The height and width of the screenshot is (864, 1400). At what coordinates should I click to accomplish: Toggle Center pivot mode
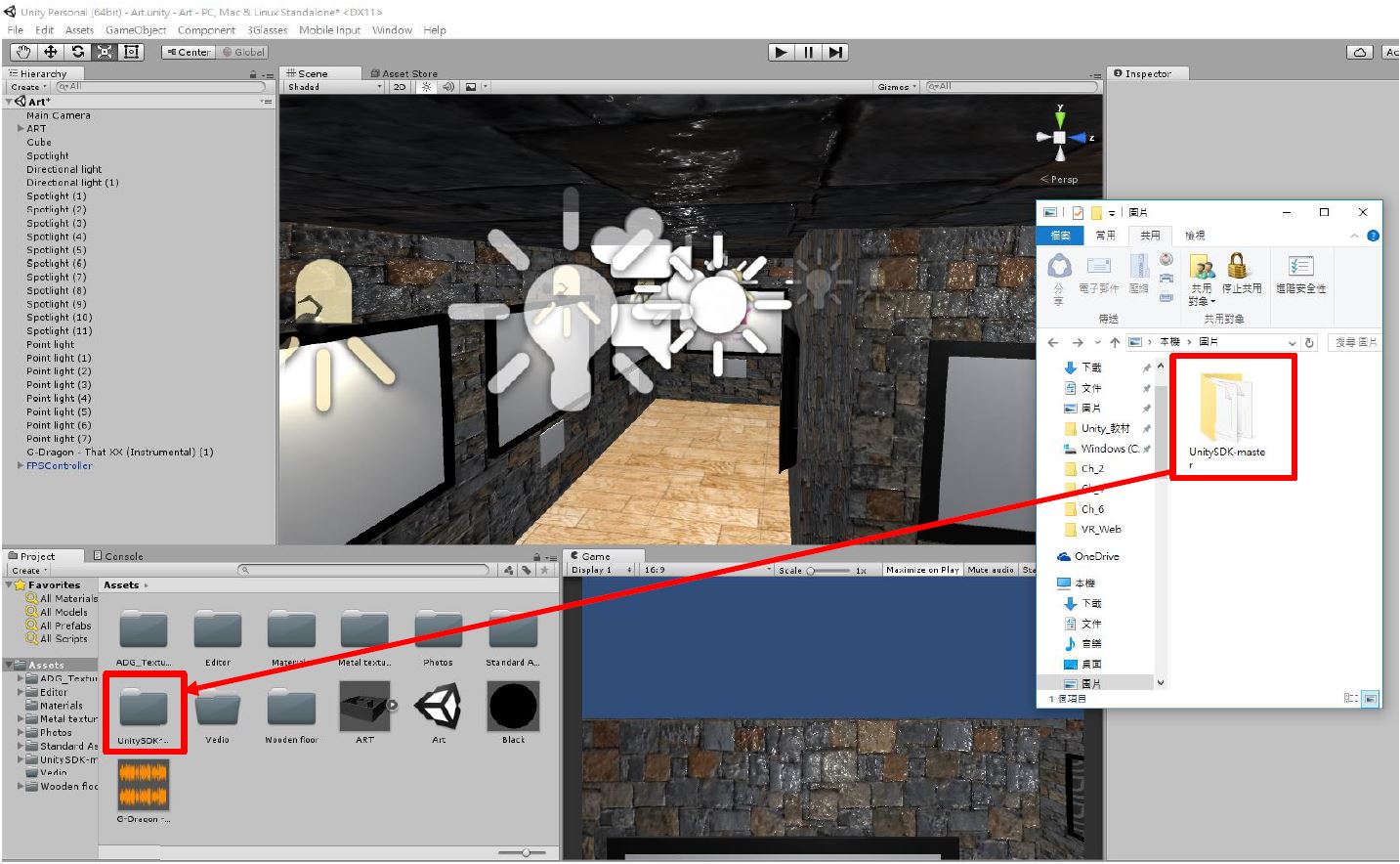pyautogui.click(x=189, y=53)
